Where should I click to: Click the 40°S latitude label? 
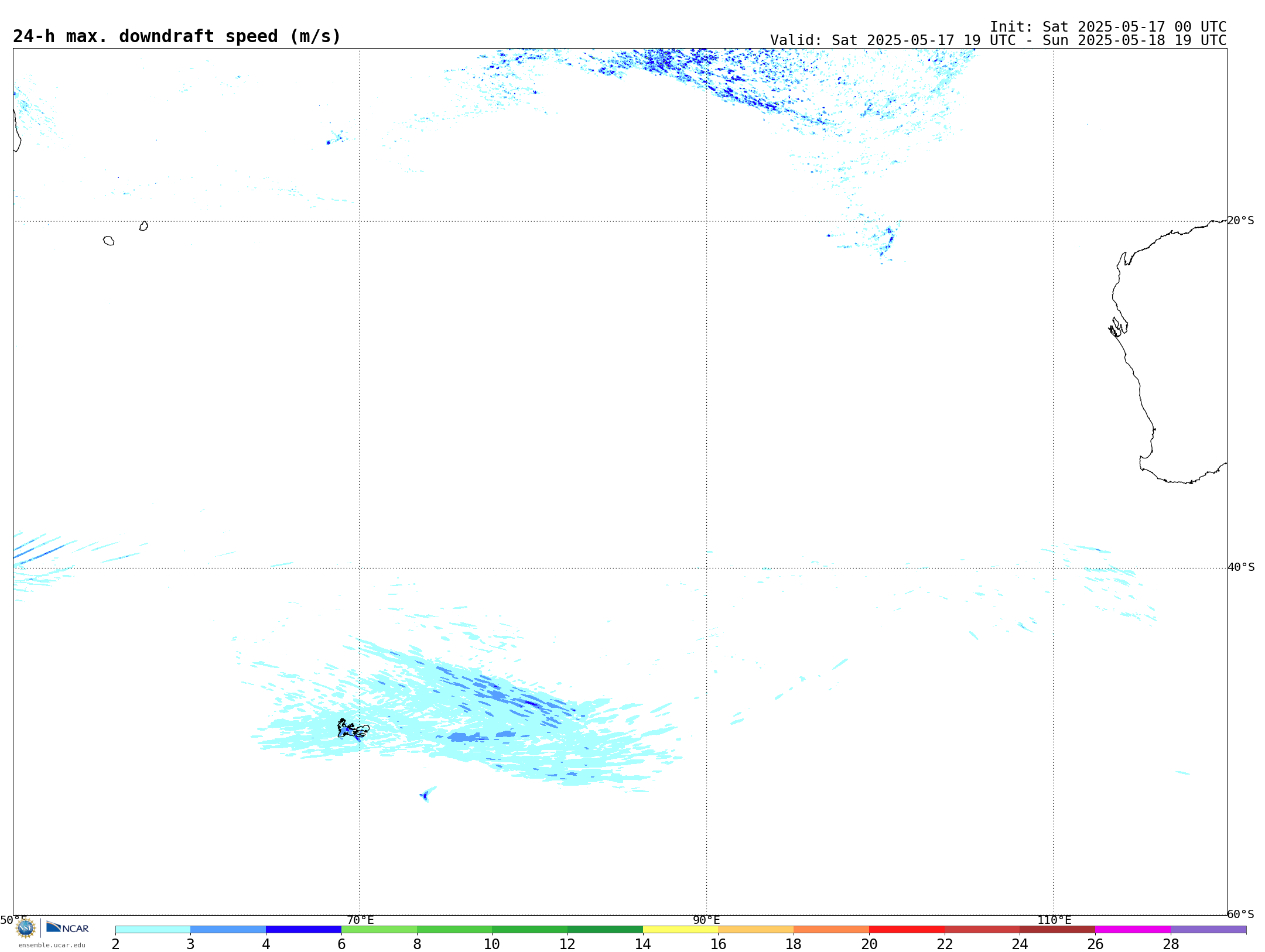click(1241, 567)
